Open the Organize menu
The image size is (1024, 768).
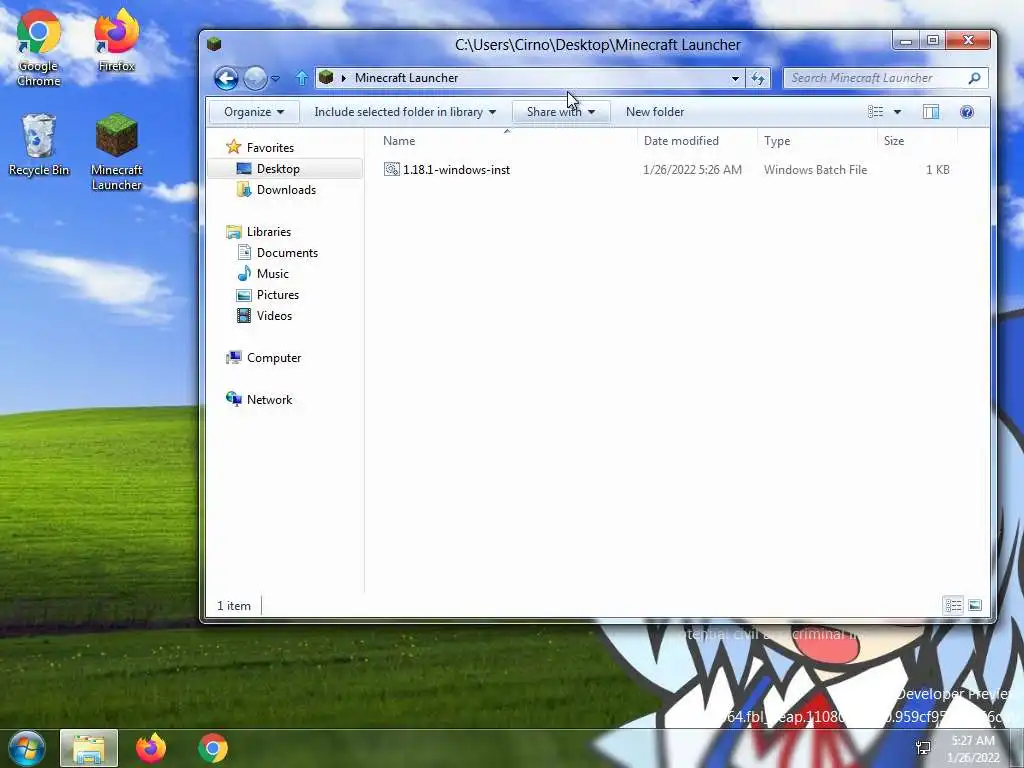tap(253, 112)
